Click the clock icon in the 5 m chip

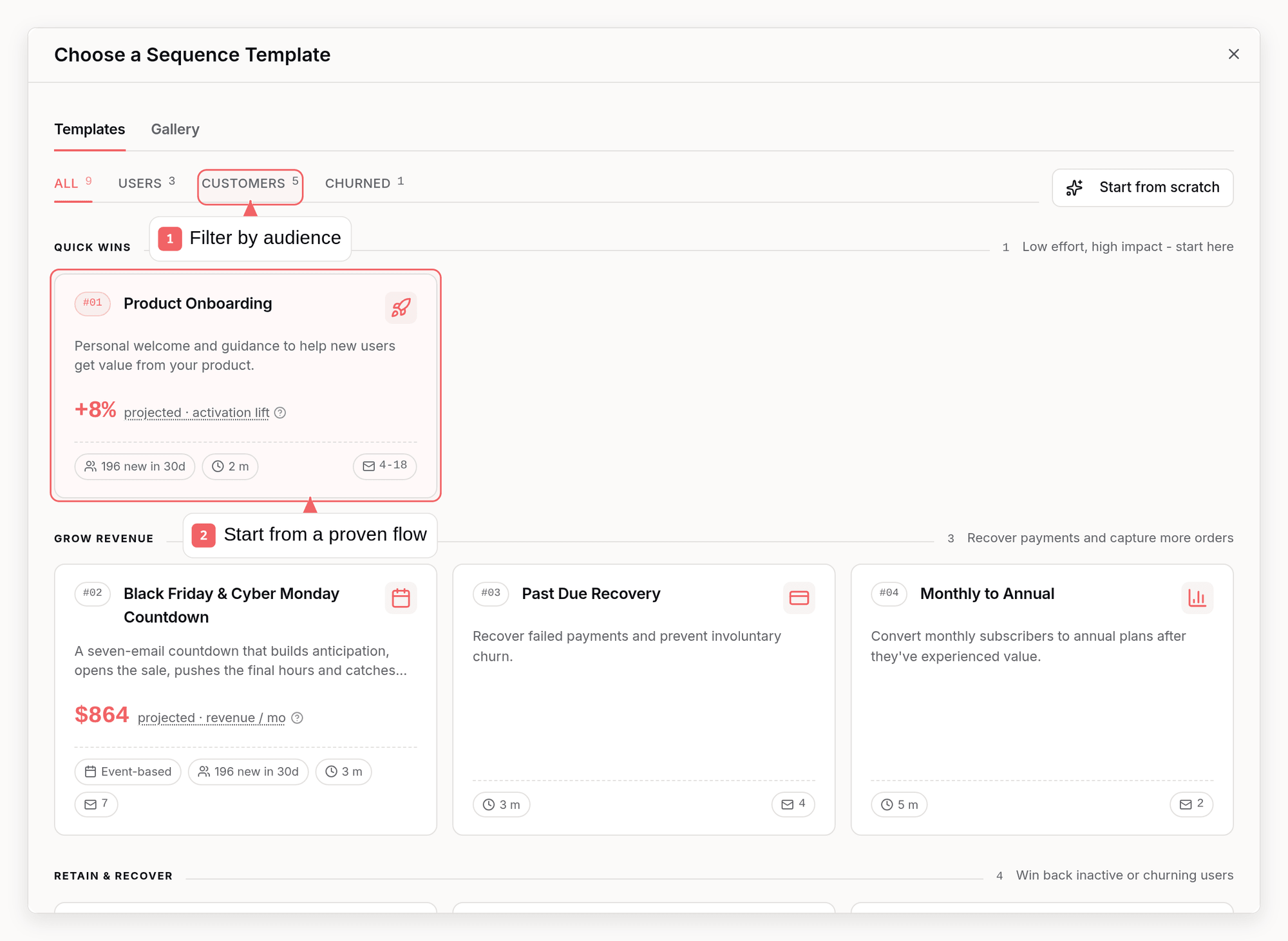(887, 804)
